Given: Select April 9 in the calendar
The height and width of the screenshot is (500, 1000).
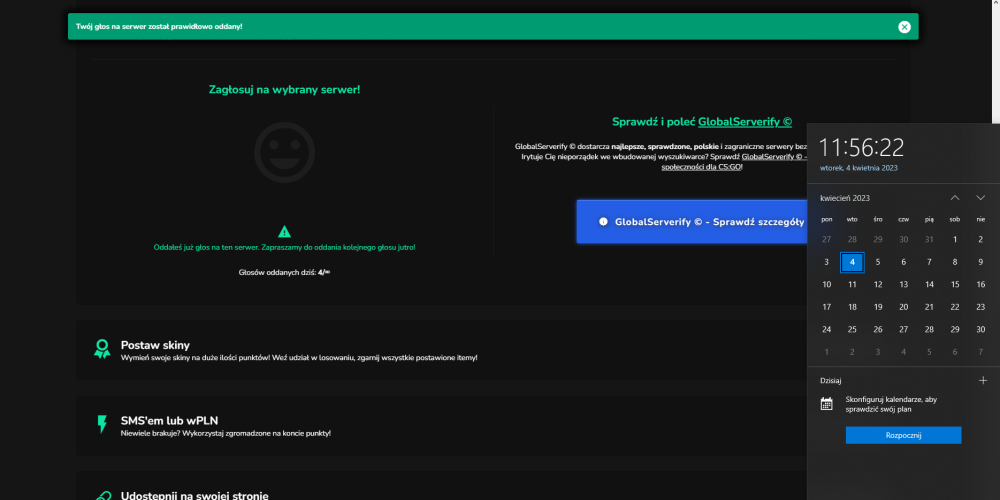Looking at the screenshot, I should 981,262.
